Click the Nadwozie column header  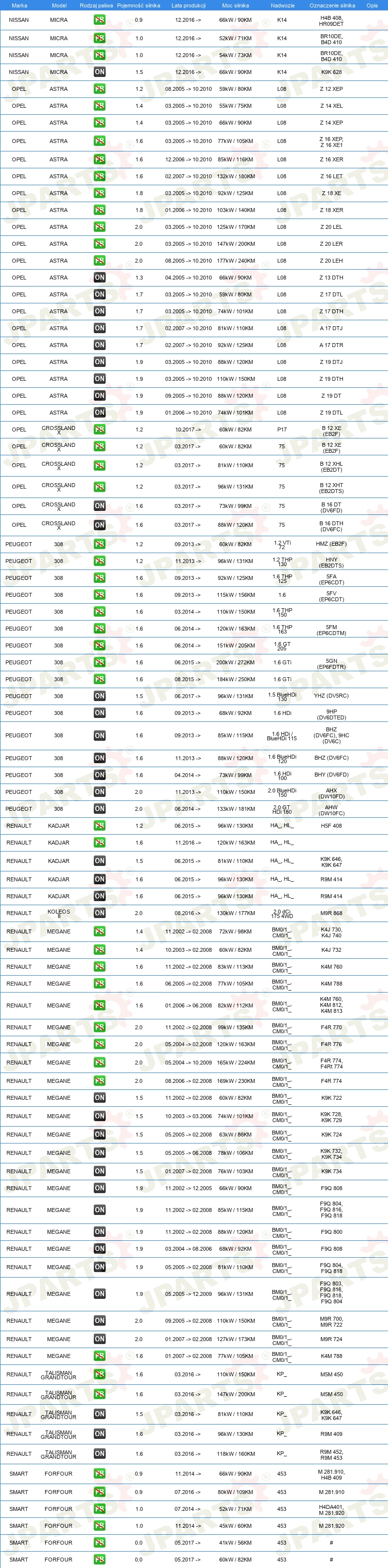tap(283, 5)
